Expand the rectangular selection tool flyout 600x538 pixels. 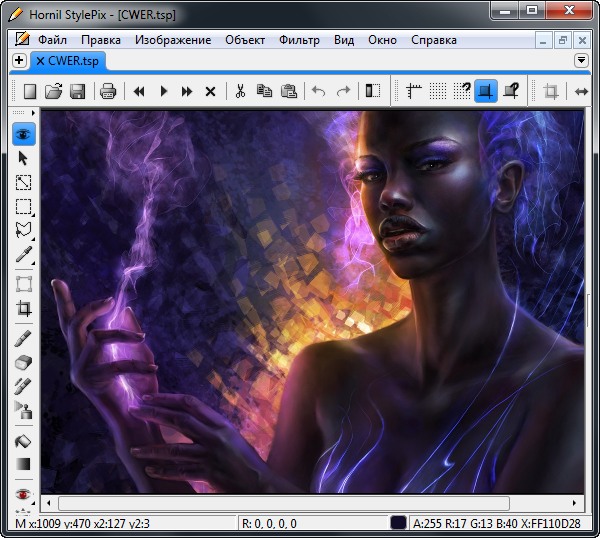(x=24, y=207)
